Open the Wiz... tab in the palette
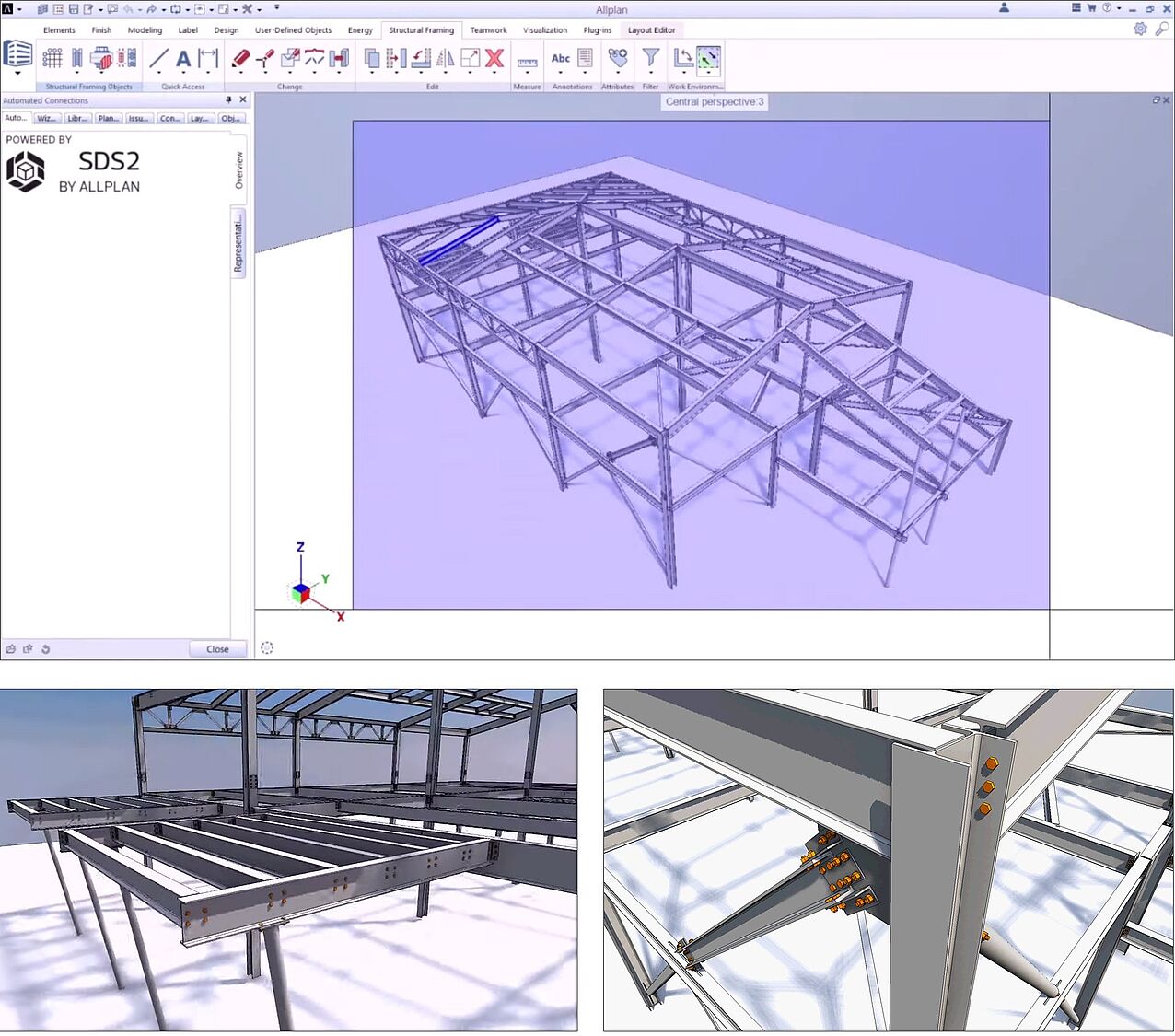 (46, 119)
